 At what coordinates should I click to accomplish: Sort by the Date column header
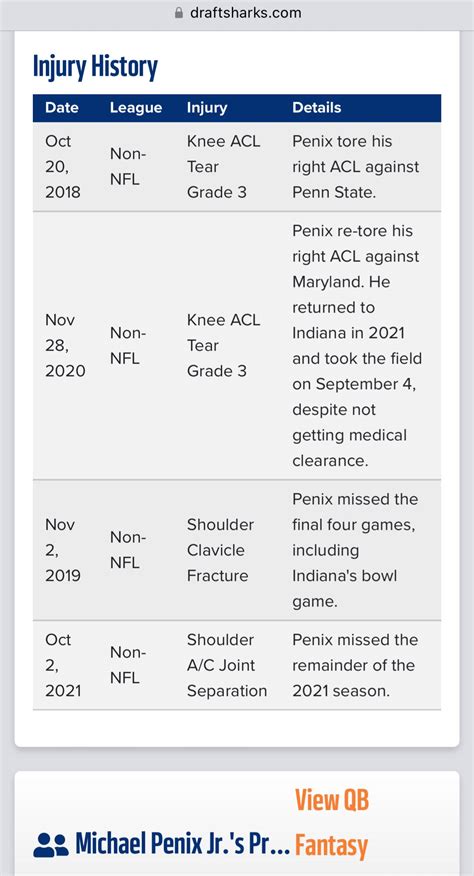tap(61, 108)
